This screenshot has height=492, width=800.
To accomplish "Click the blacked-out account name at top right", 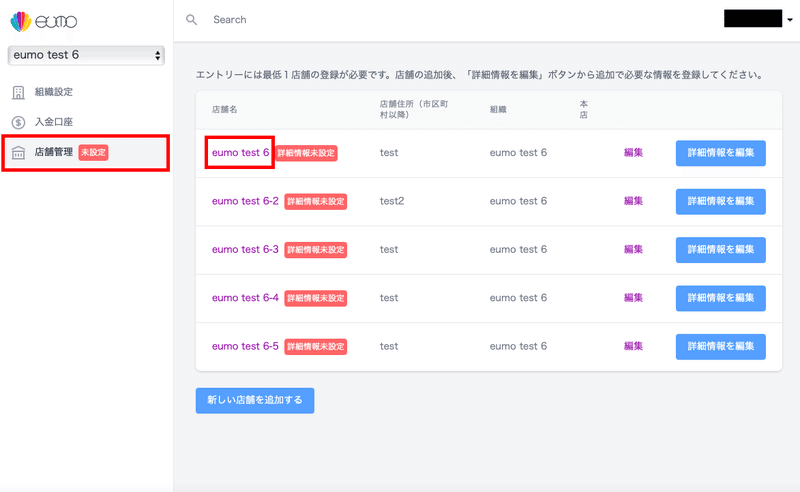I will [x=753, y=18].
